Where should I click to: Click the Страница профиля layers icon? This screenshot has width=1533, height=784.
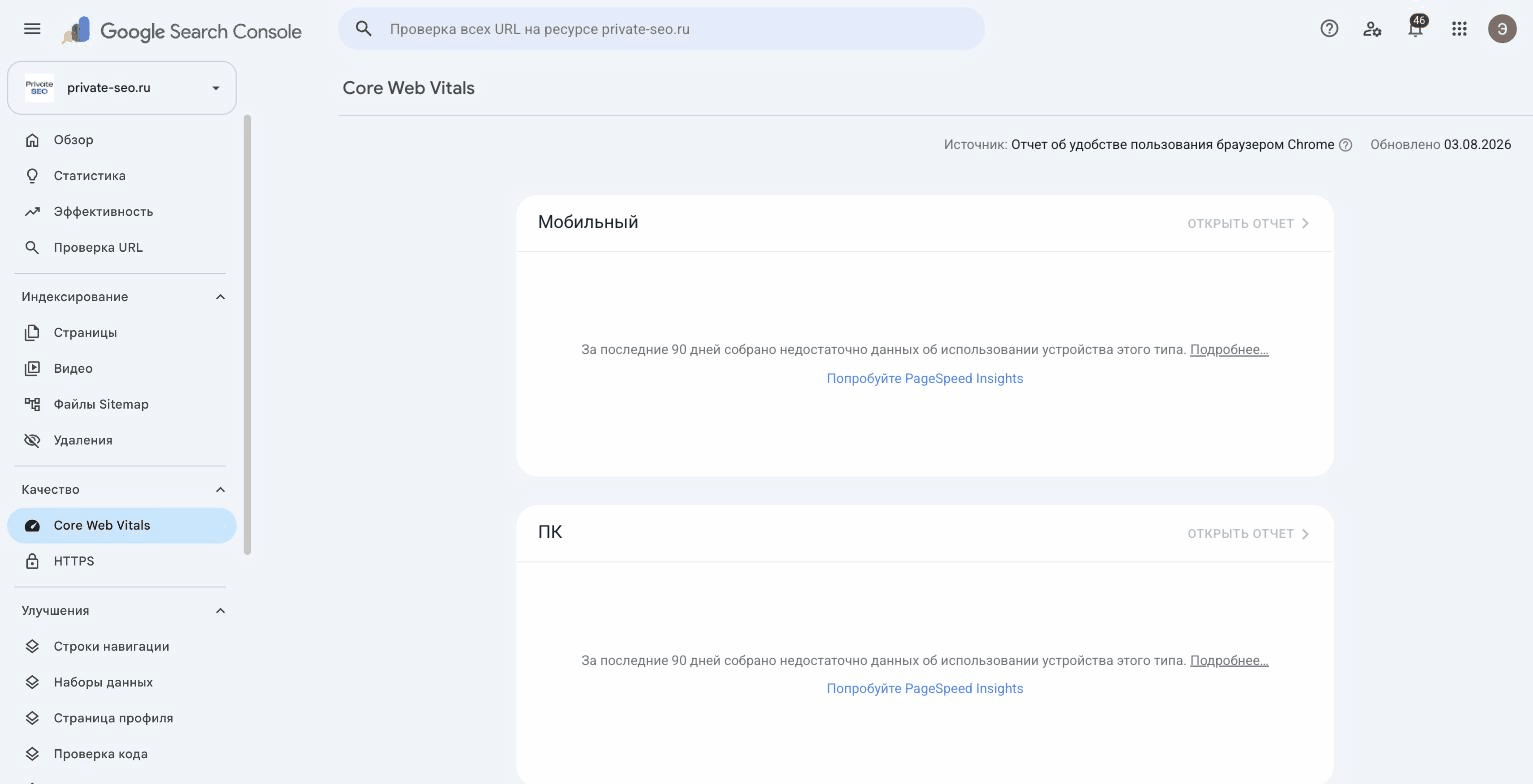[x=32, y=719]
